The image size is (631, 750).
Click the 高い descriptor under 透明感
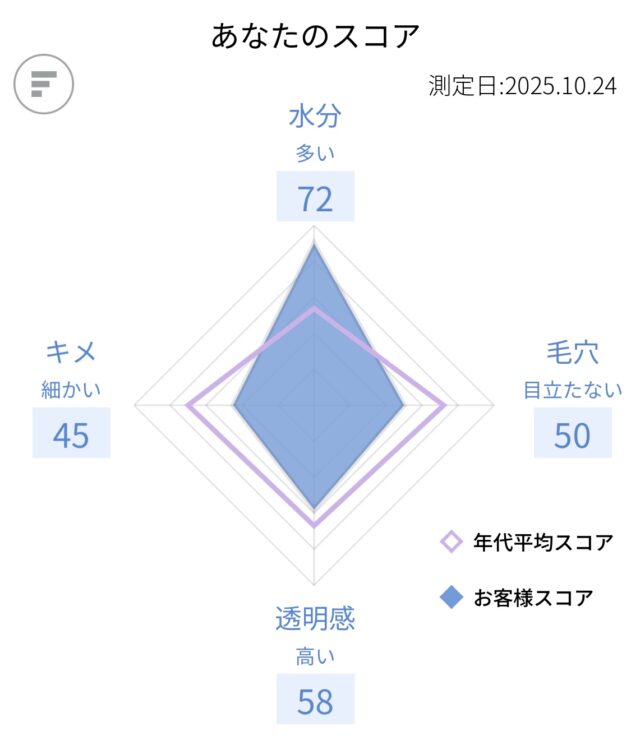pos(315,656)
